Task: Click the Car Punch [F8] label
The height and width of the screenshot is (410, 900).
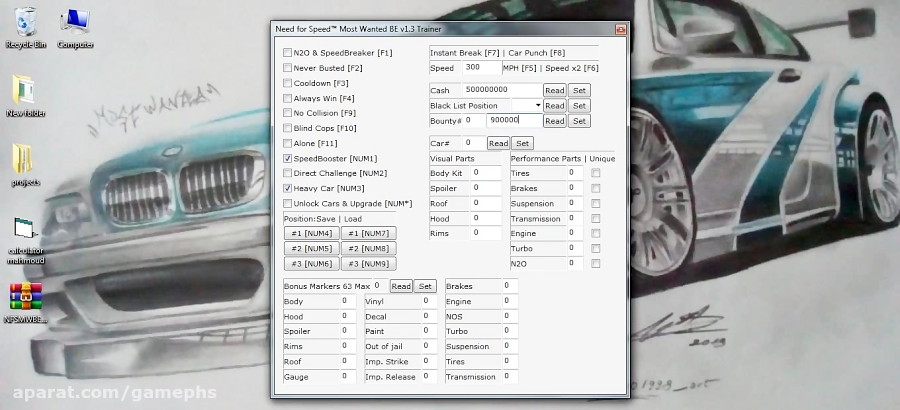Action: click(537, 53)
